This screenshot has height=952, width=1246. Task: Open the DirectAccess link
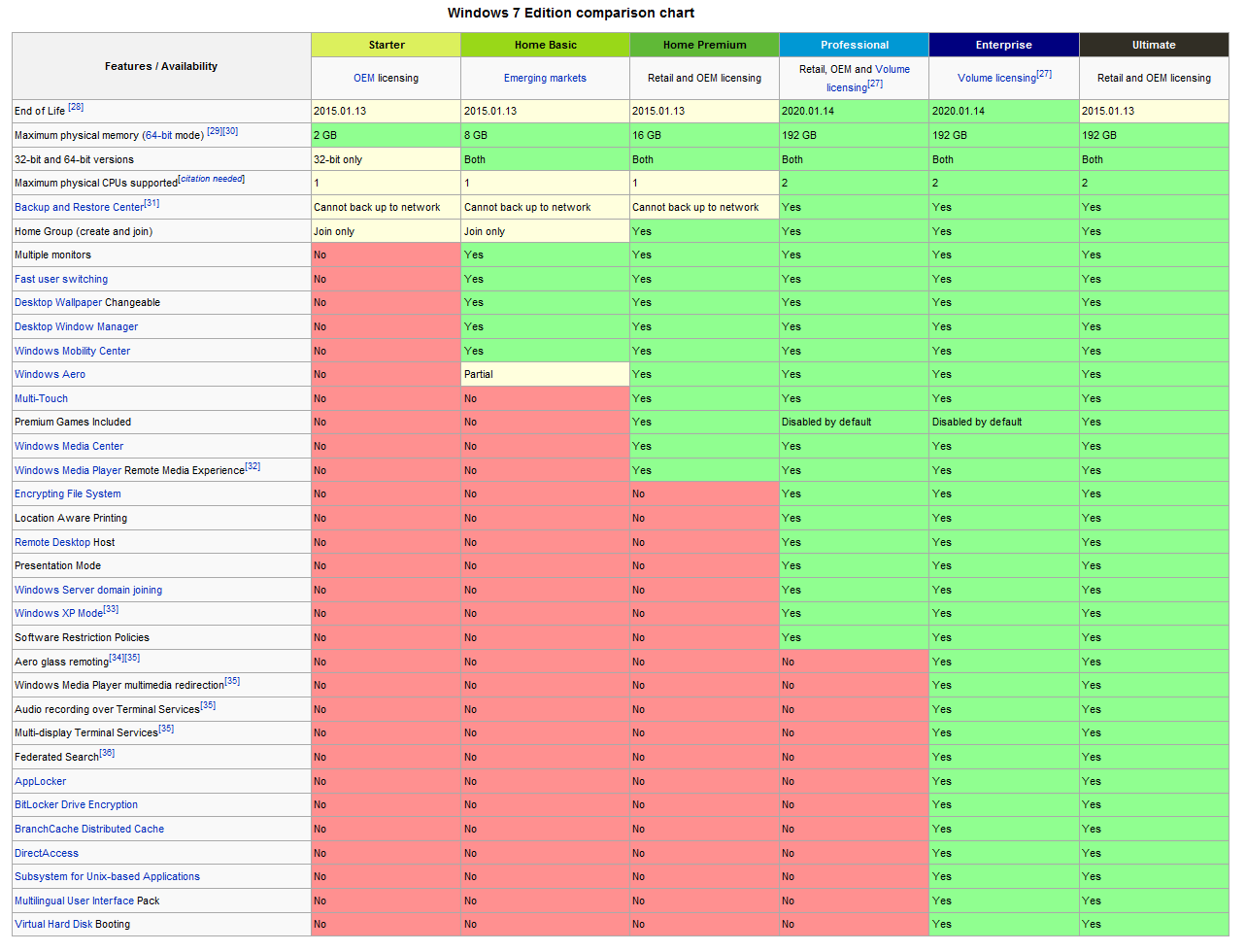coord(47,853)
